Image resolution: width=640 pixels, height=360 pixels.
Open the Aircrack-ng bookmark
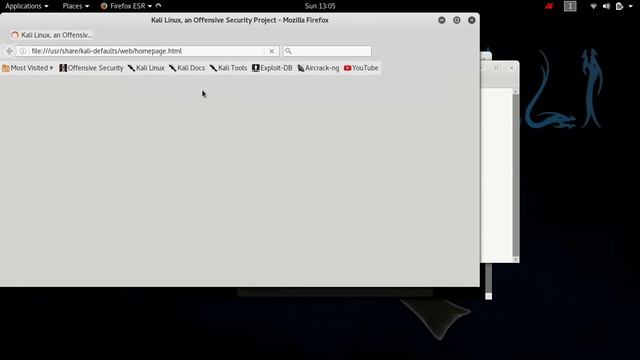(318, 68)
